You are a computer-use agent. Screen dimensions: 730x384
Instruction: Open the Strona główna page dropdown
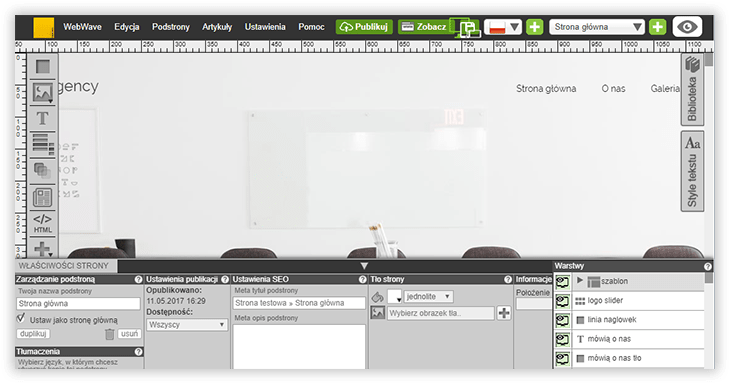click(597, 27)
